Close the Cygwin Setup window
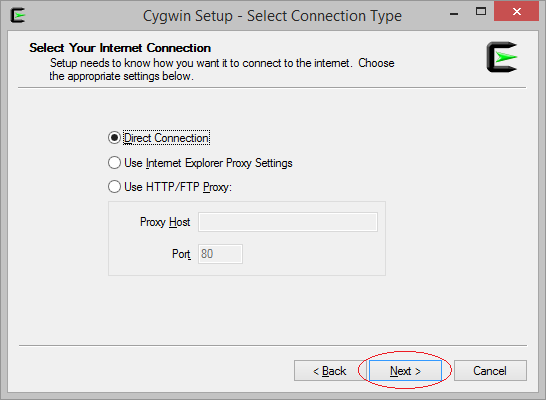The image size is (546, 400). click(516, 11)
